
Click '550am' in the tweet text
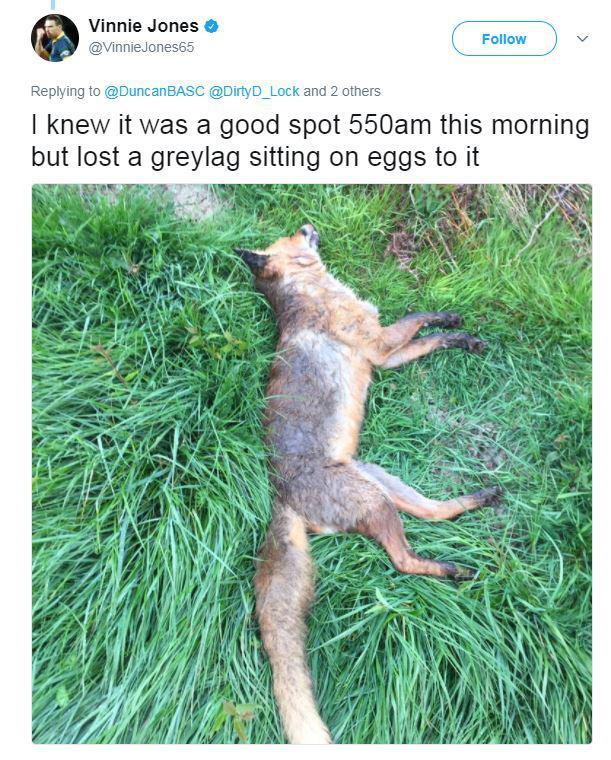point(390,125)
